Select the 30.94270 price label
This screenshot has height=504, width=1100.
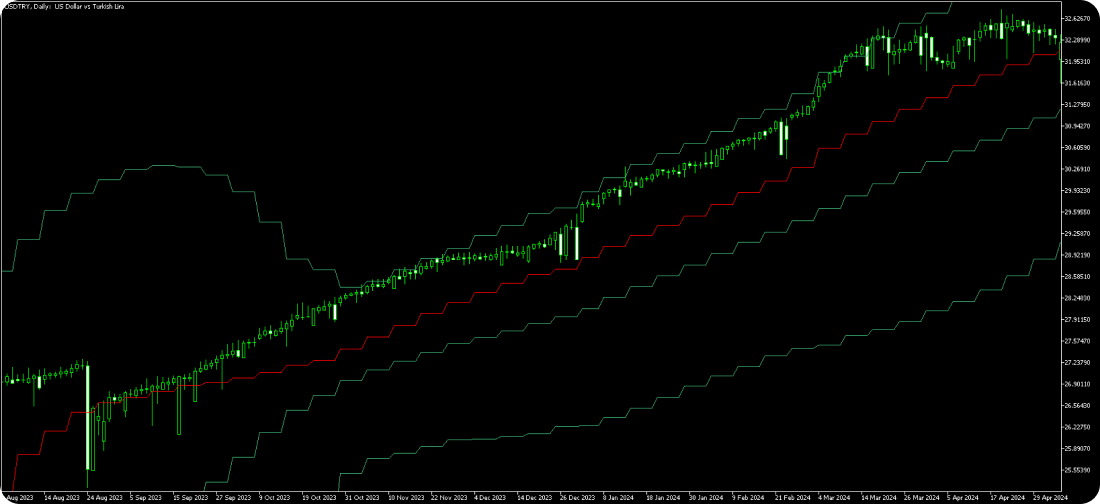tap(1079, 126)
